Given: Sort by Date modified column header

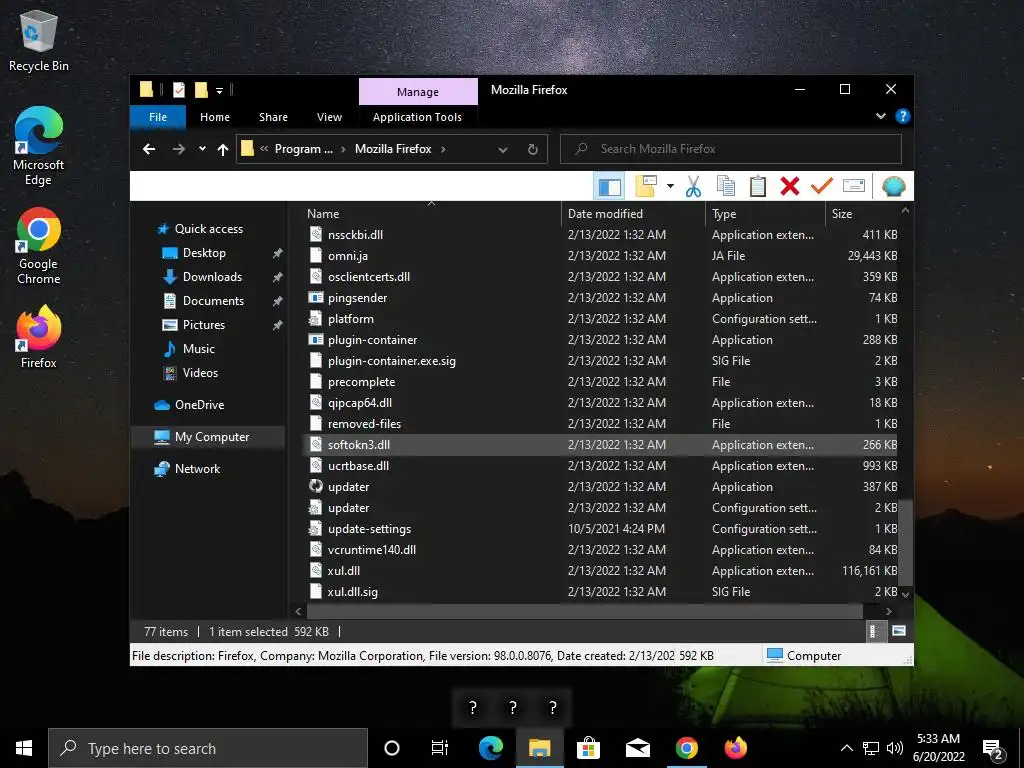Looking at the screenshot, I should (x=633, y=214).
